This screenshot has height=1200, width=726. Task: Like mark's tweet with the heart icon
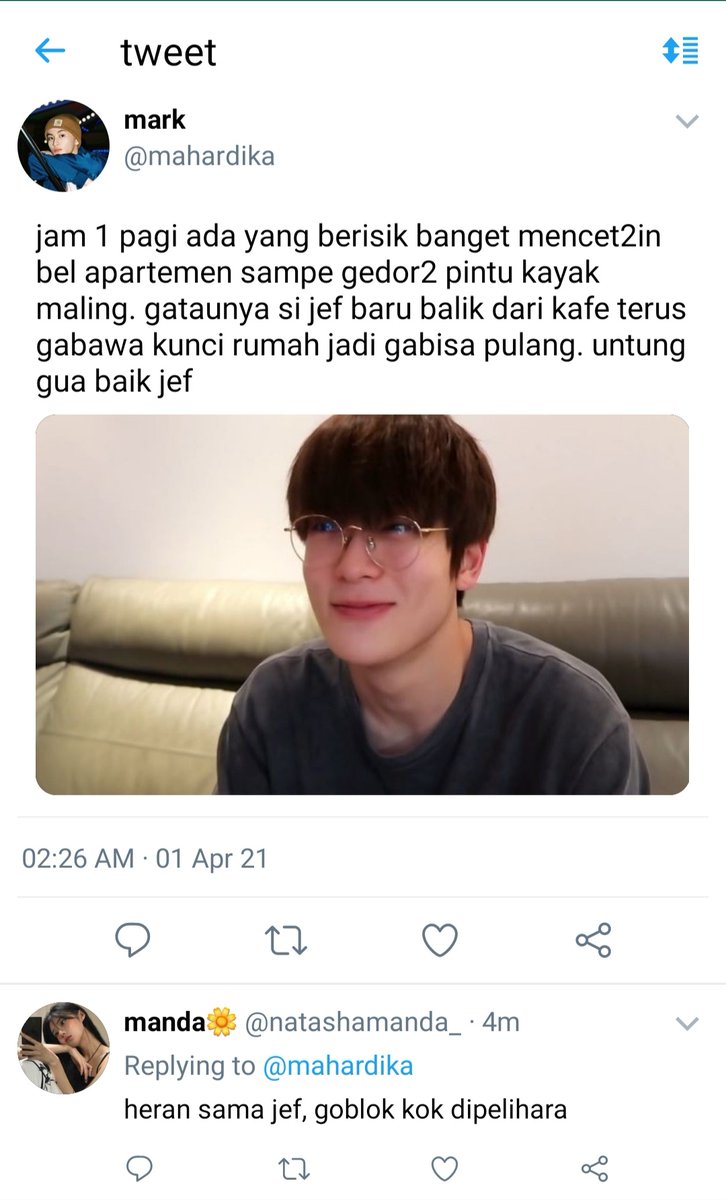point(439,940)
